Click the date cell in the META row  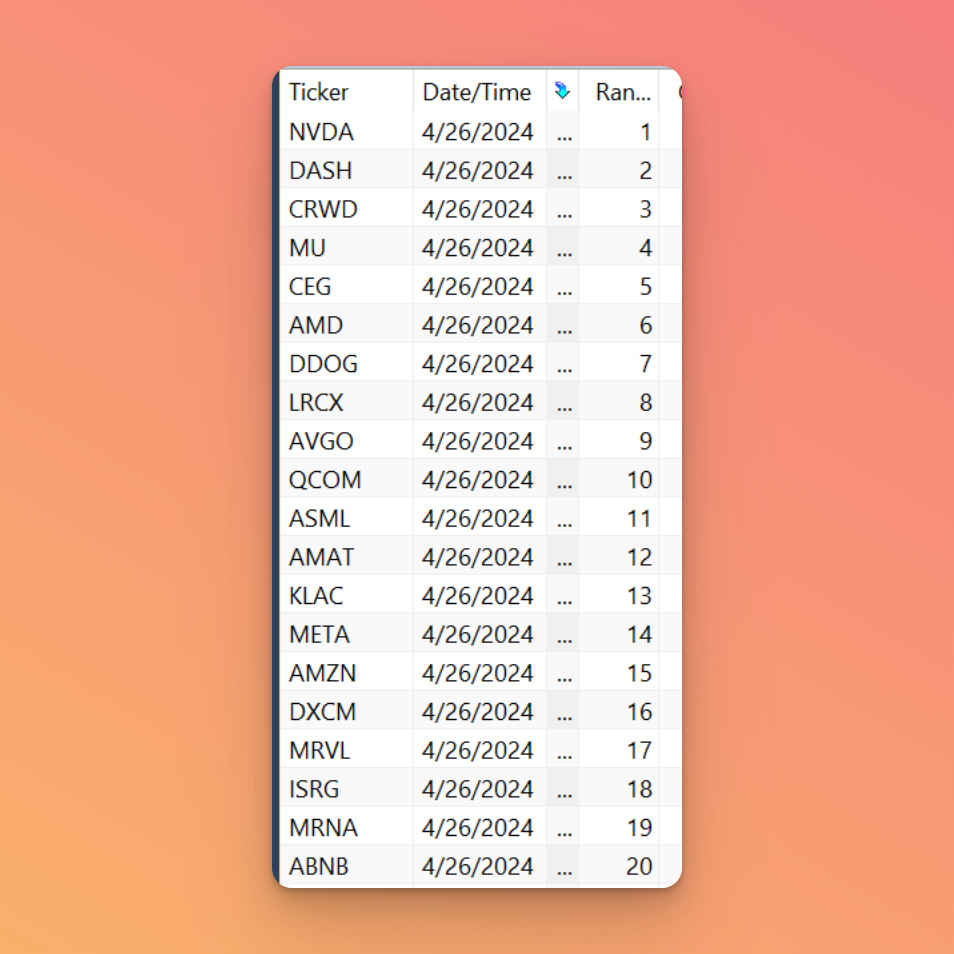(479, 634)
